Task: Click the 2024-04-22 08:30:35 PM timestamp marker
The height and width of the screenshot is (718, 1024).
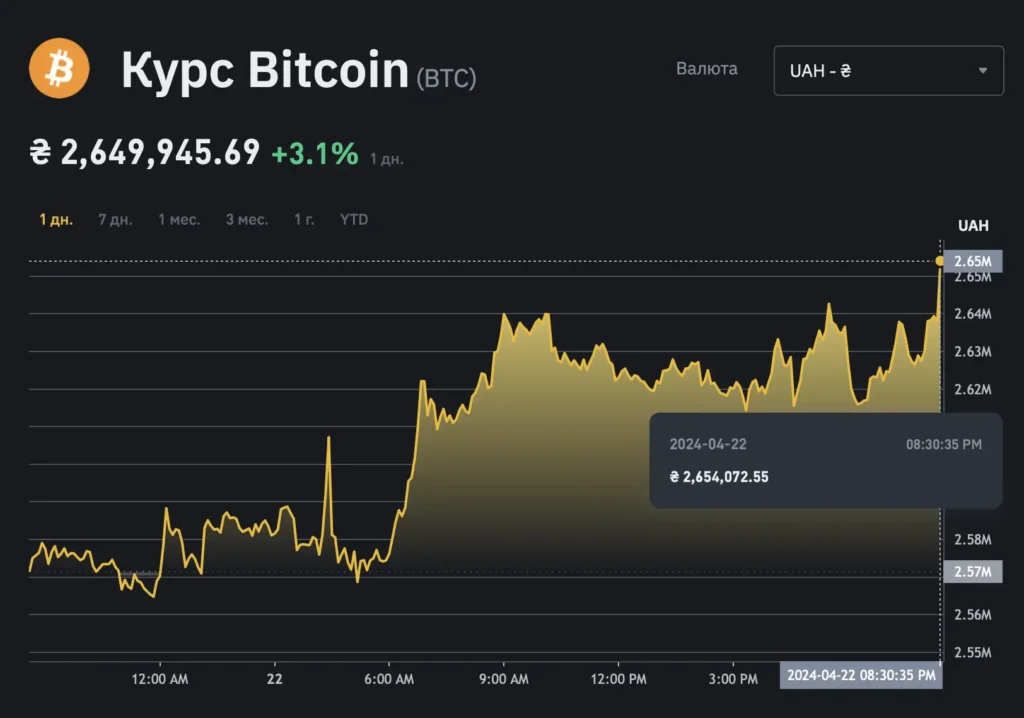Action: (x=860, y=676)
